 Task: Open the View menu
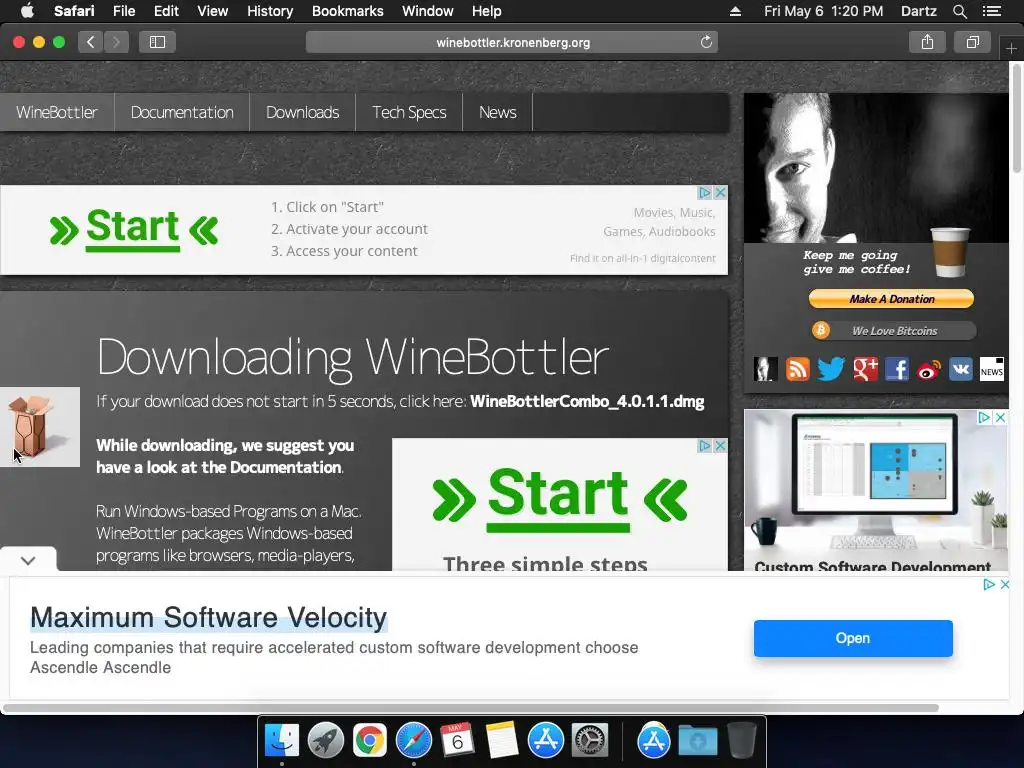(212, 11)
